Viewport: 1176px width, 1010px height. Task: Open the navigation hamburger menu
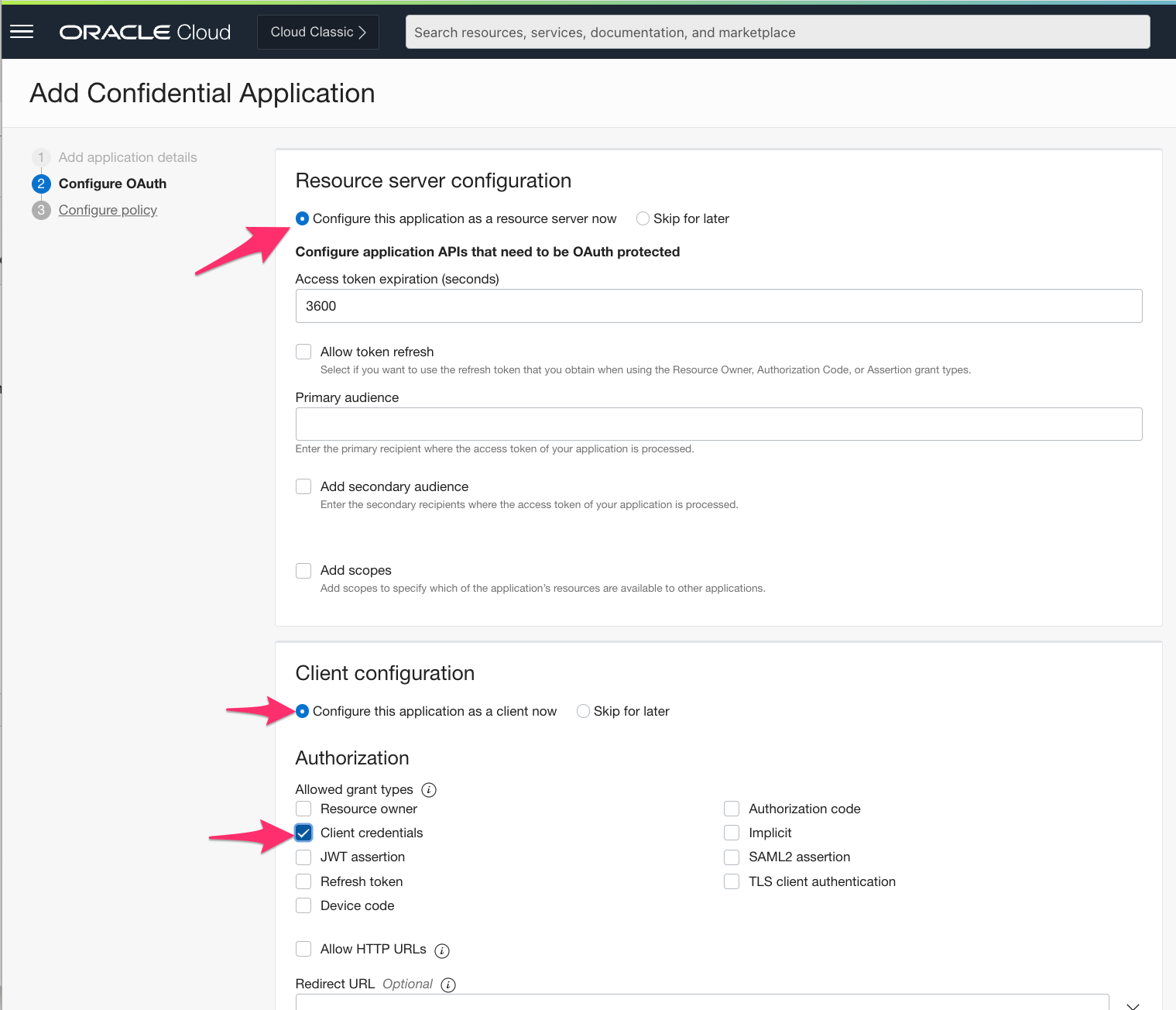[21, 31]
